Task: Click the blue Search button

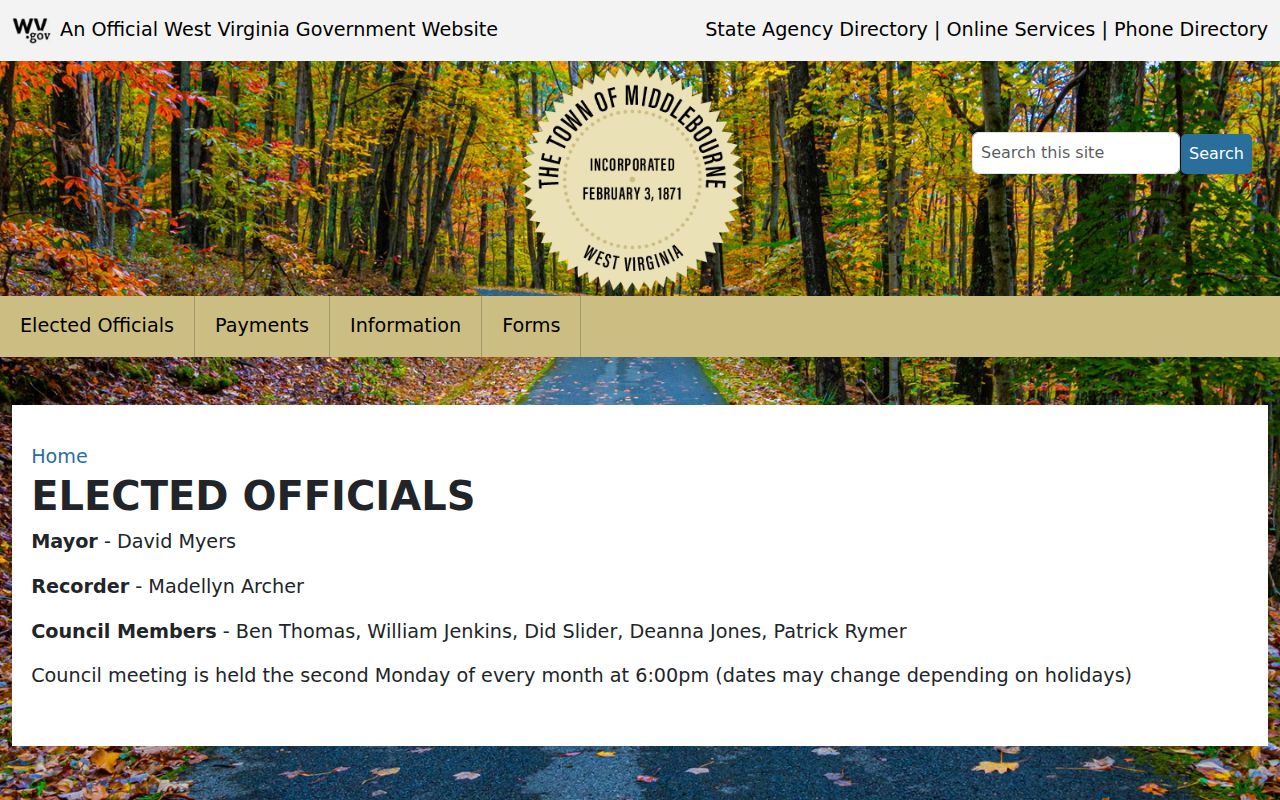Action: [x=1216, y=153]
